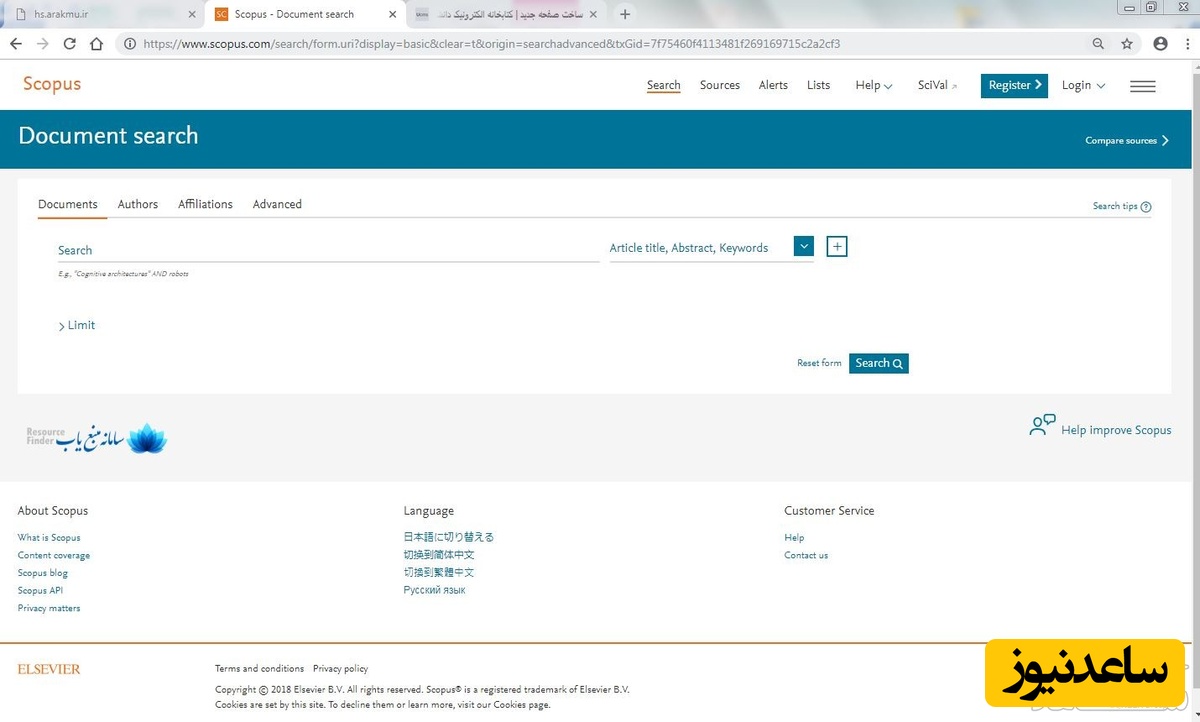This screenshot has height=722, width=1200.
Task: Open the Article title, Abstract, Keywords dropdown
Action: coord(804,246)
